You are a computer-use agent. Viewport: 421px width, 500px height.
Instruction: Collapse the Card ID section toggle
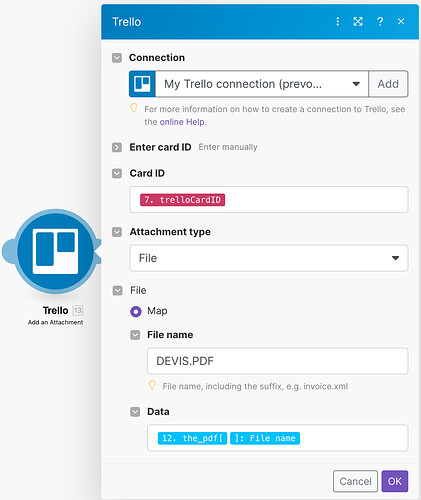[x=117, y=173]
